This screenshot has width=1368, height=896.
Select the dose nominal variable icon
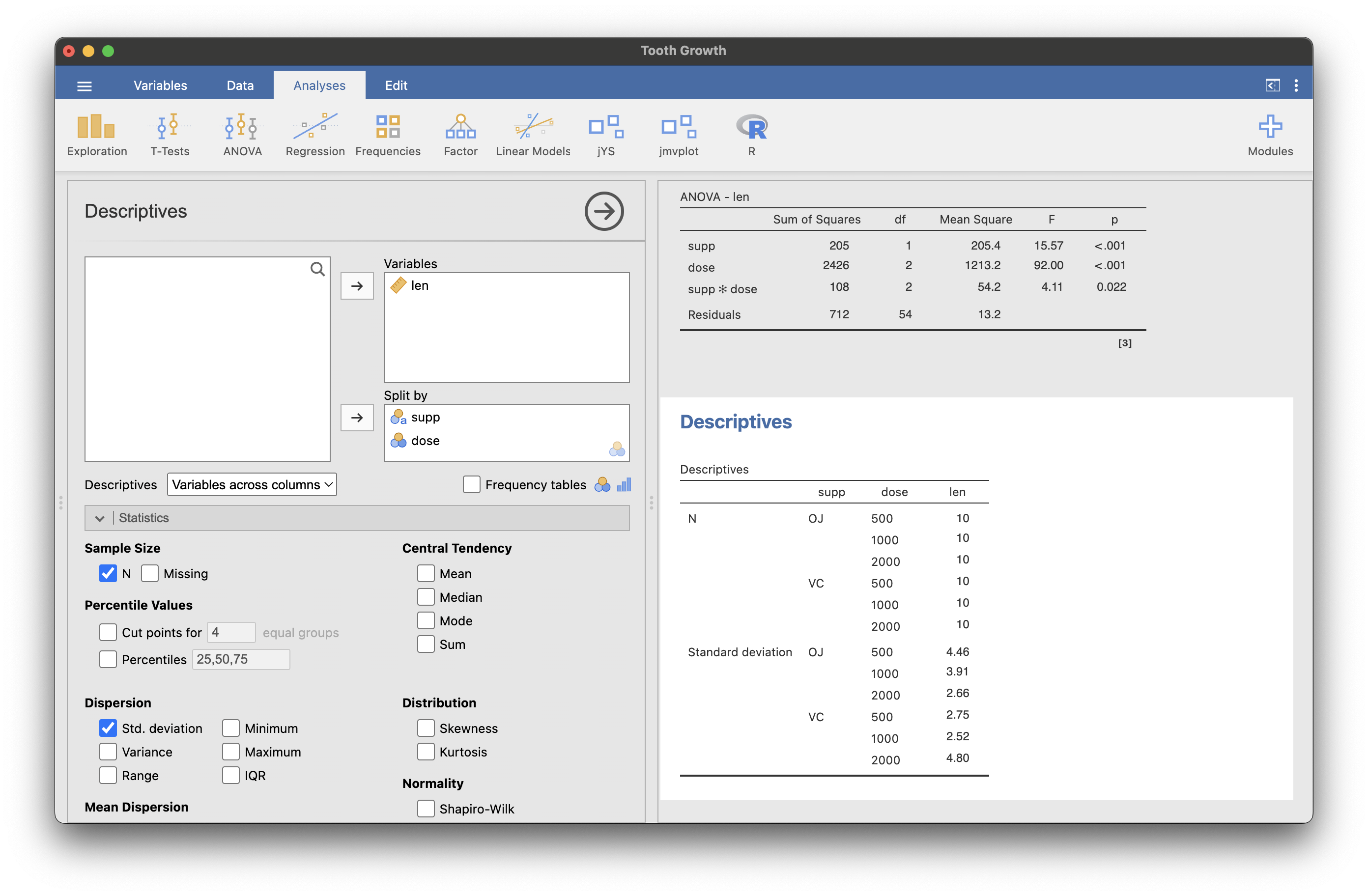pos(399,440)
